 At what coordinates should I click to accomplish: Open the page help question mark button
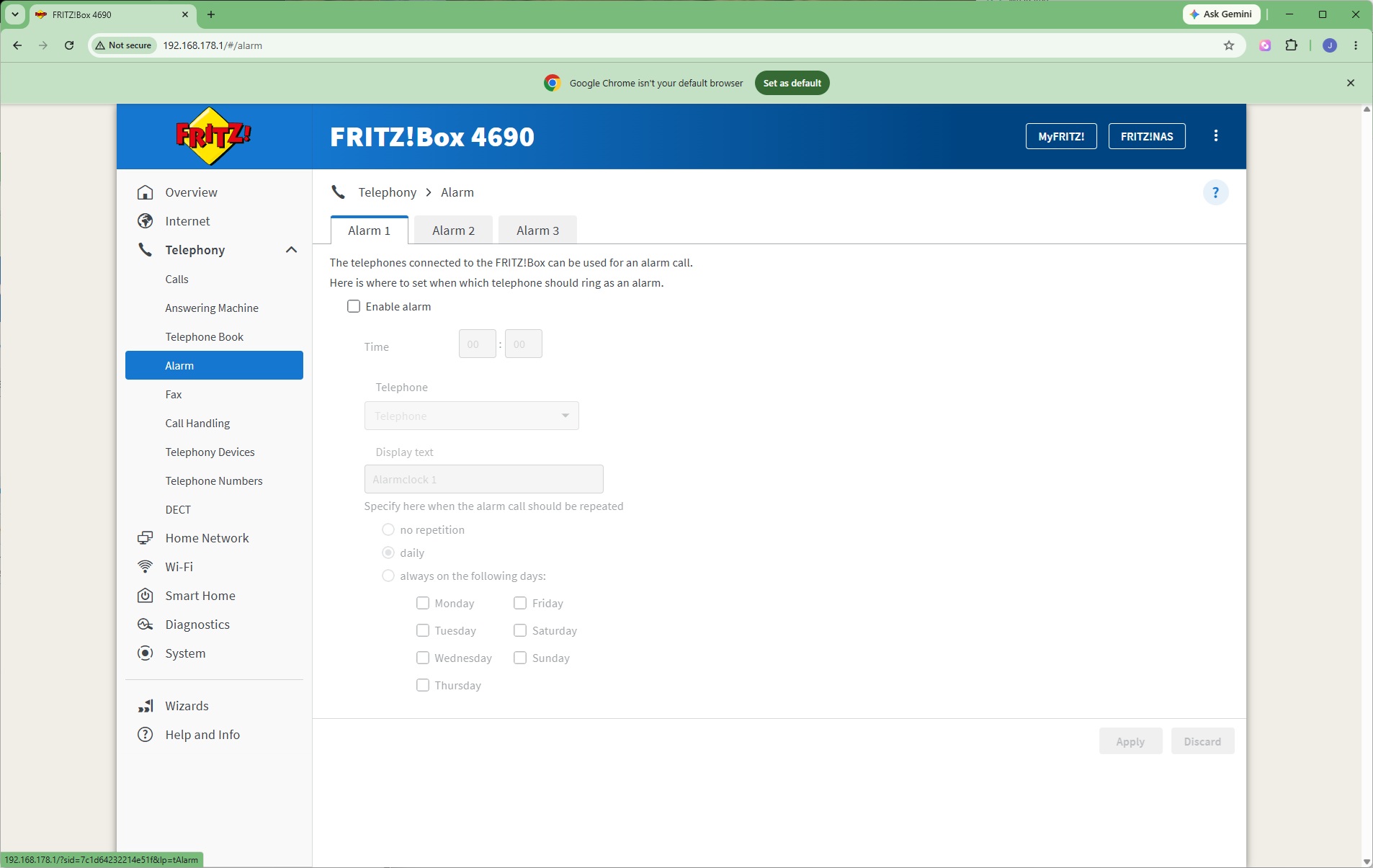click(1216, 192)
